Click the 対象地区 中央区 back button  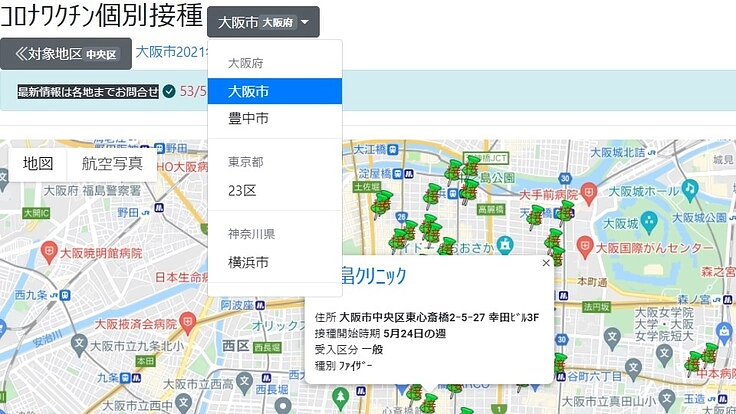point(66,54)
